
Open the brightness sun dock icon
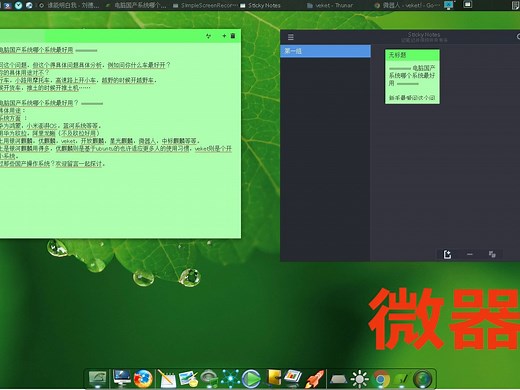point(359,379)
